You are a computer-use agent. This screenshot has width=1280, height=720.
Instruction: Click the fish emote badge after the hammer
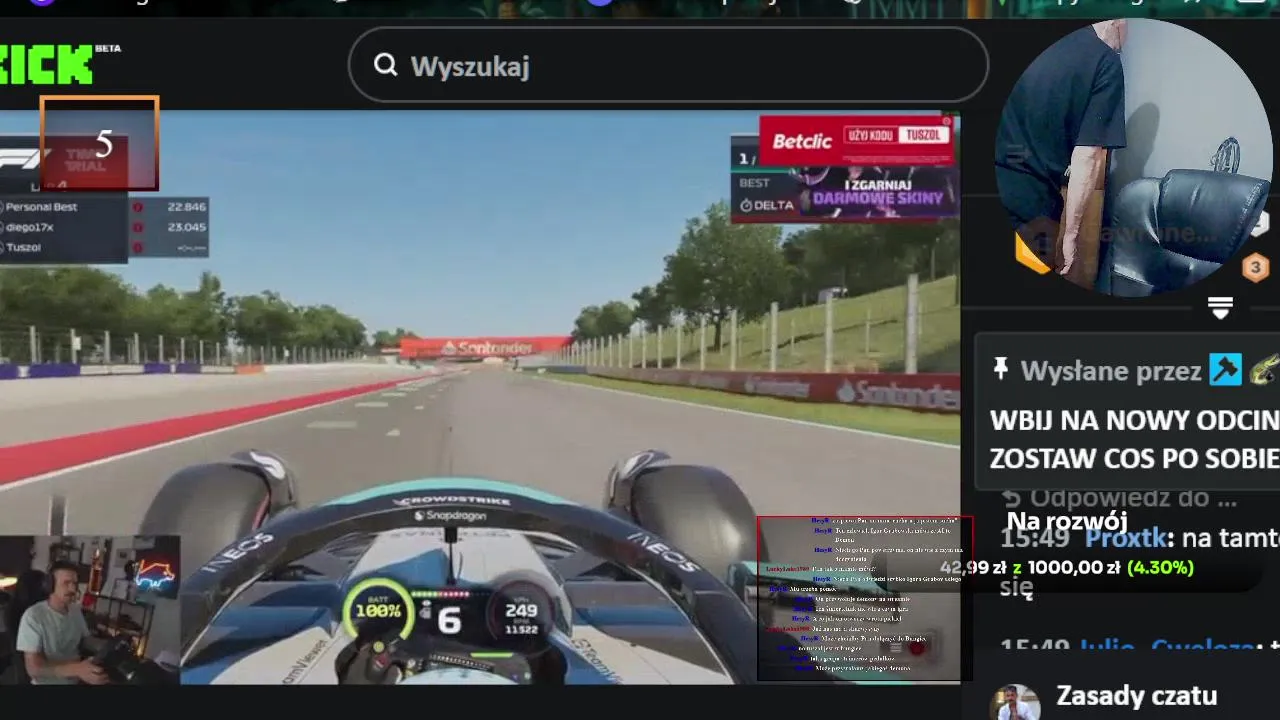(x=1264, y=369)
